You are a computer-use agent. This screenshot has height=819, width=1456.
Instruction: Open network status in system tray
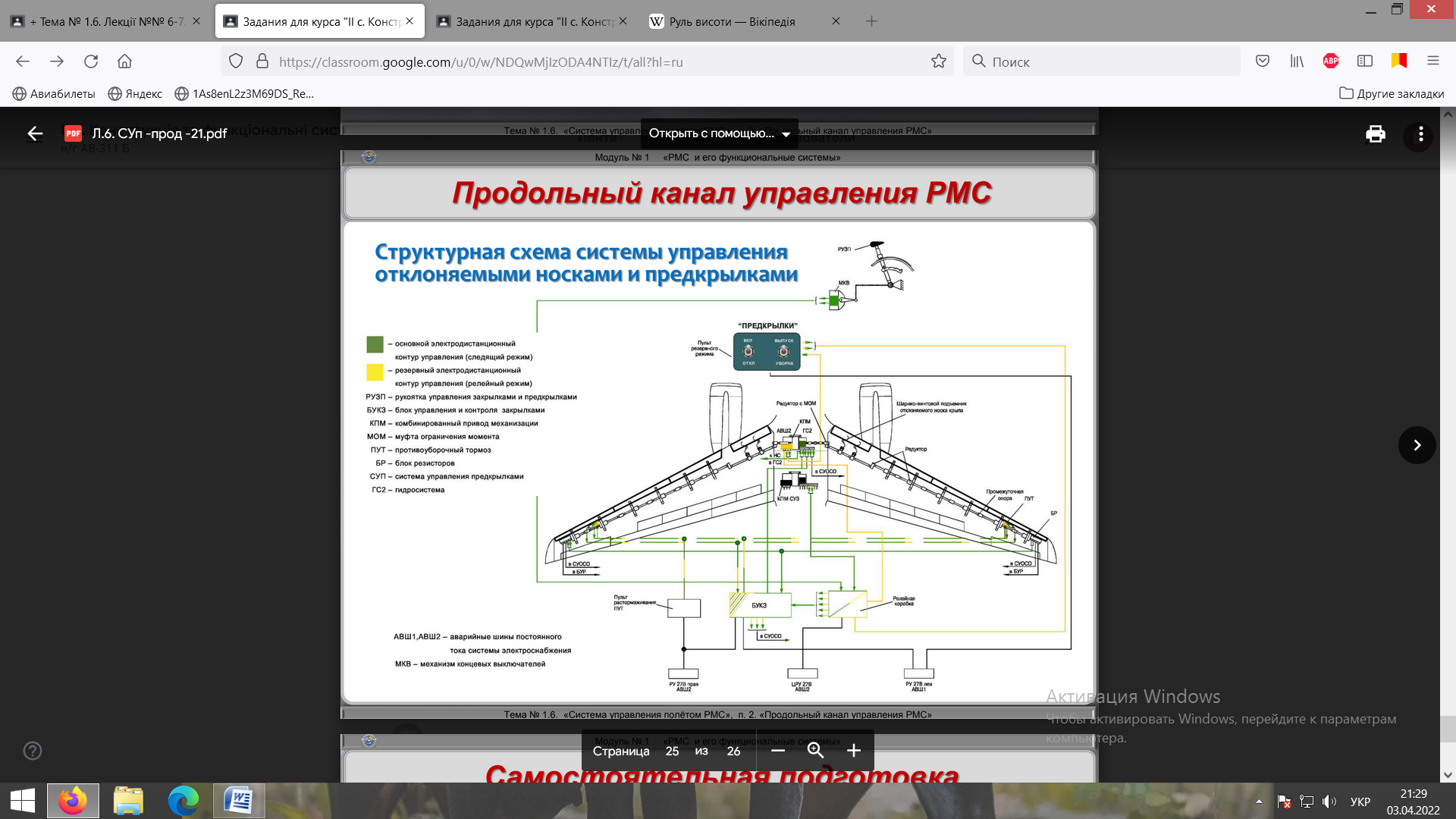[x=1307, y=802]
